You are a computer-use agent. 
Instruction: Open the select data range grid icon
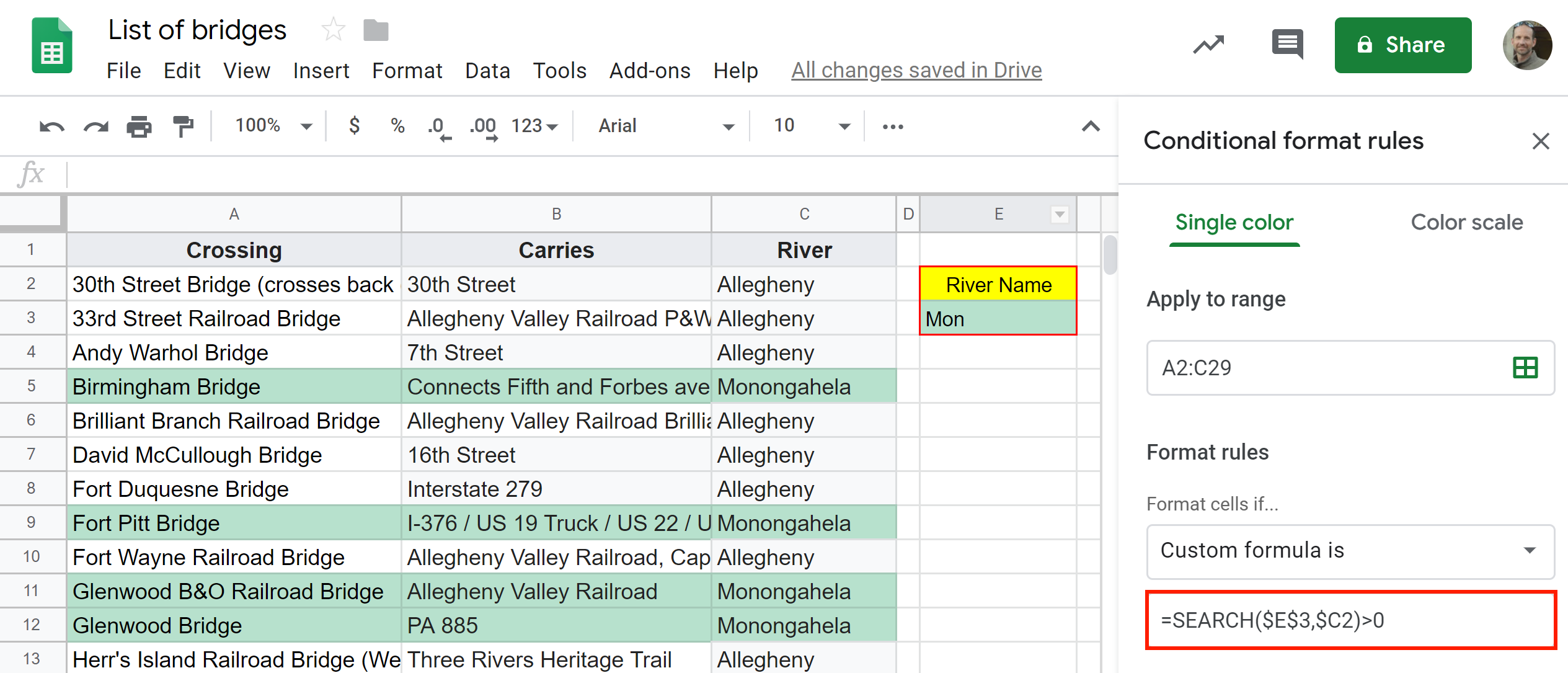pyautogui.click(x=1523, y=367)
